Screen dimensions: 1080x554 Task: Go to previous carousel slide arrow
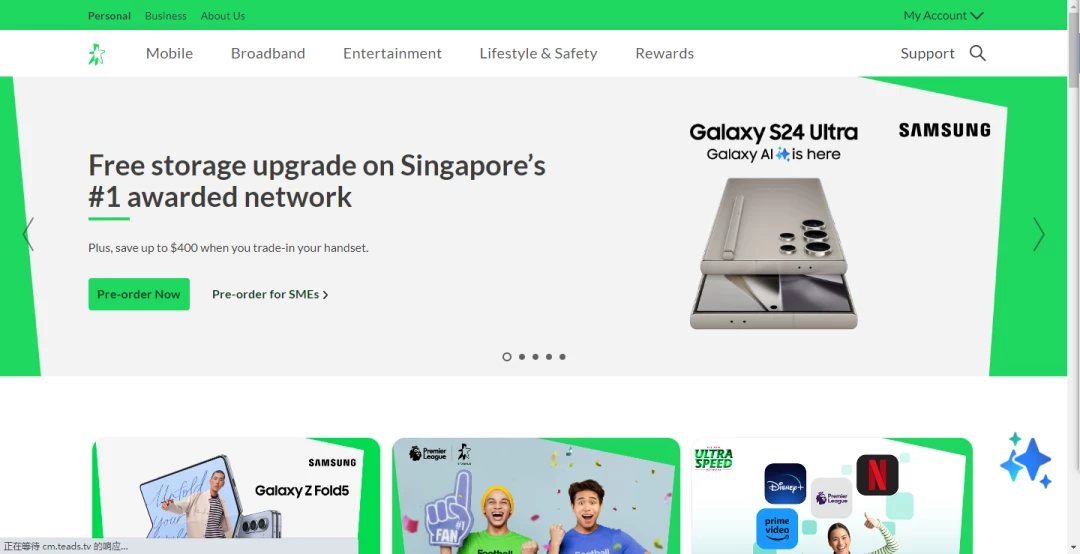click(x=28, y=234)
